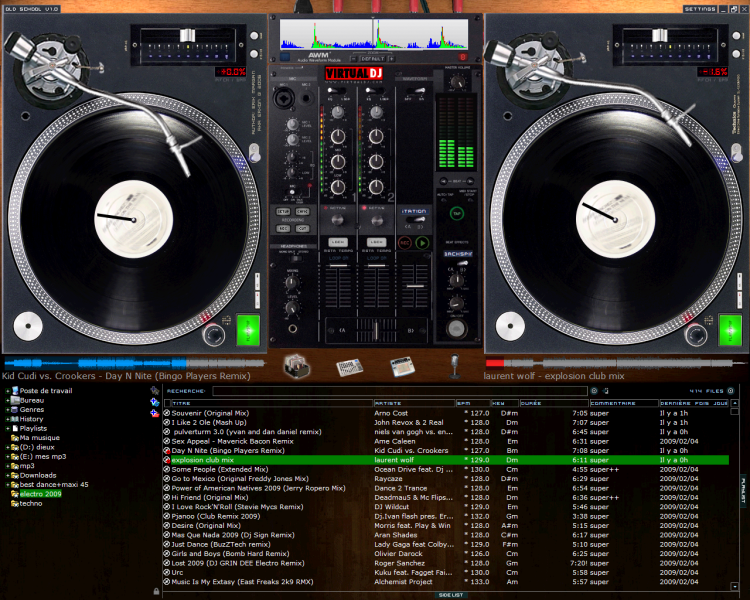750x600 pixels.
Task: Toggle the Flanger effect A/B deck switch
Action: click(415, 220)
